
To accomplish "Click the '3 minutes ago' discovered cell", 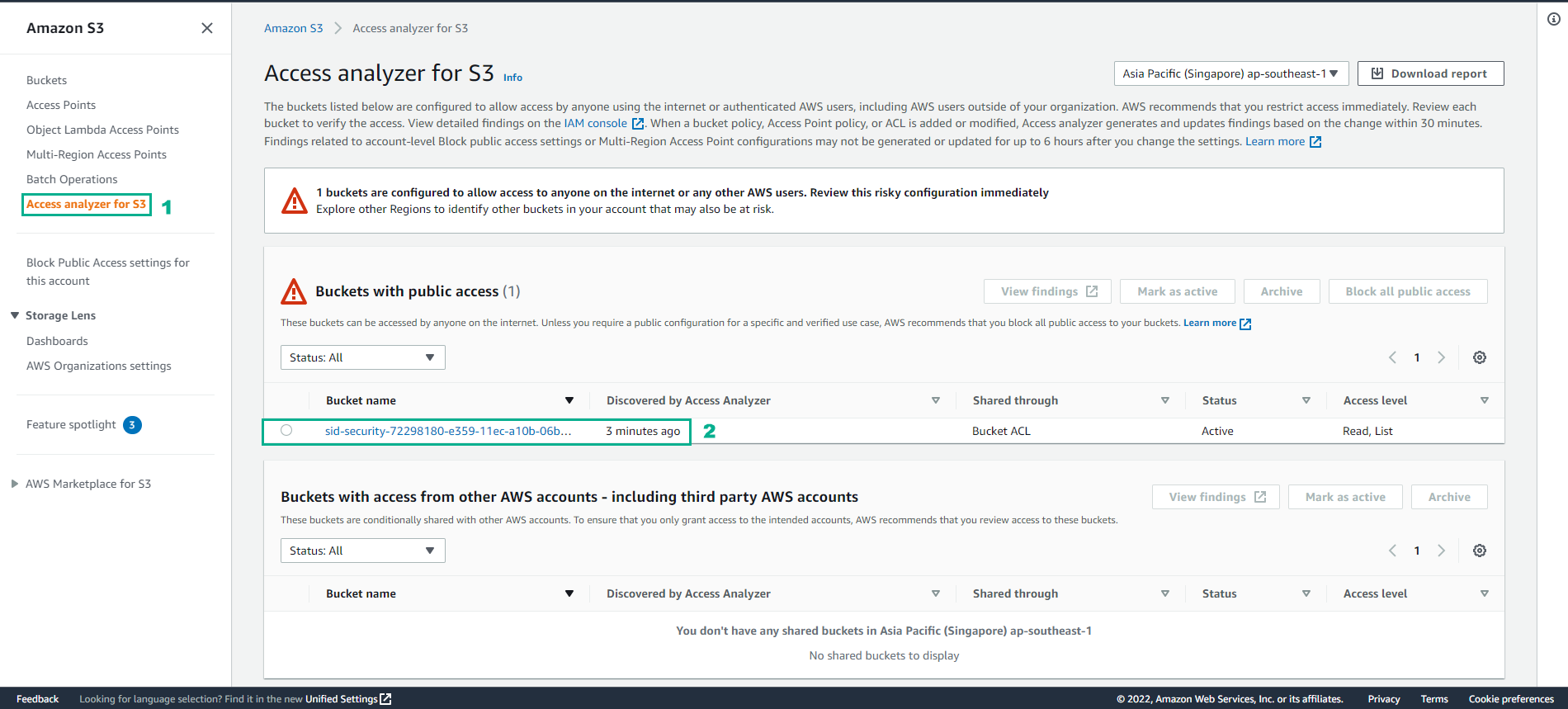I will (643, 431).
